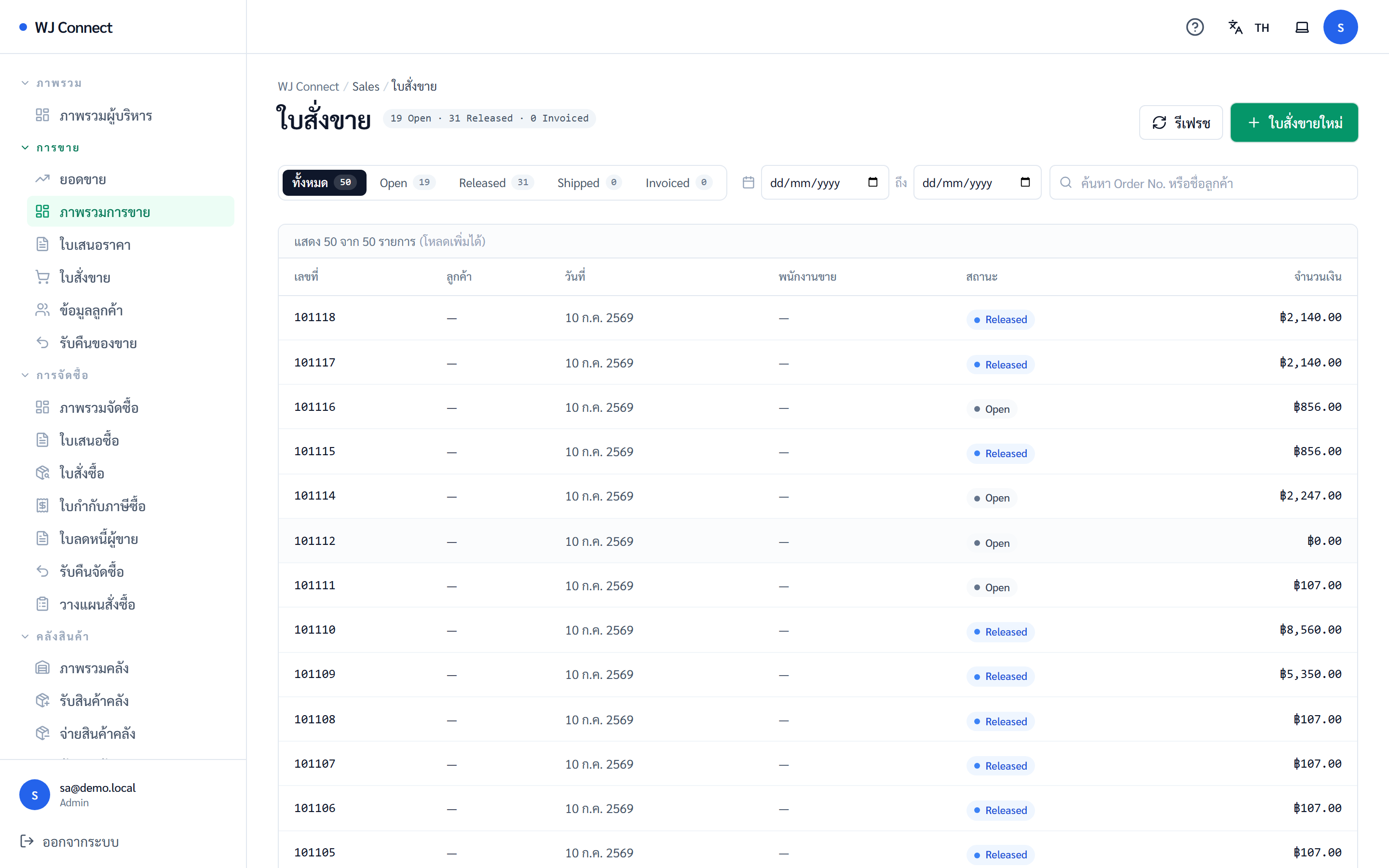Go to Sales breadcrumb link
Screen dimensions: 1389x868
pyautogui.click(x=366, y=86)
